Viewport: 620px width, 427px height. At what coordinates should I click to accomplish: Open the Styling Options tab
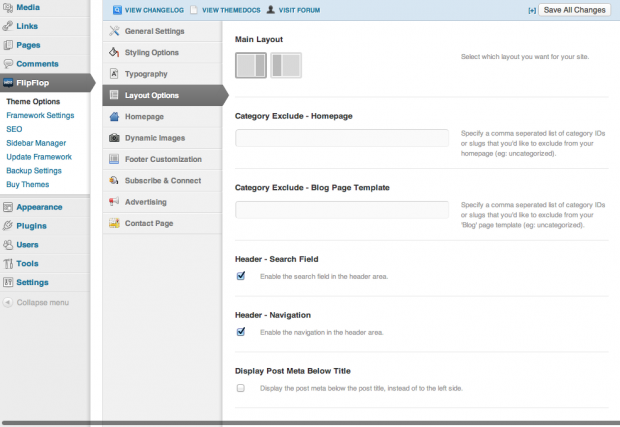pos(162,52)
